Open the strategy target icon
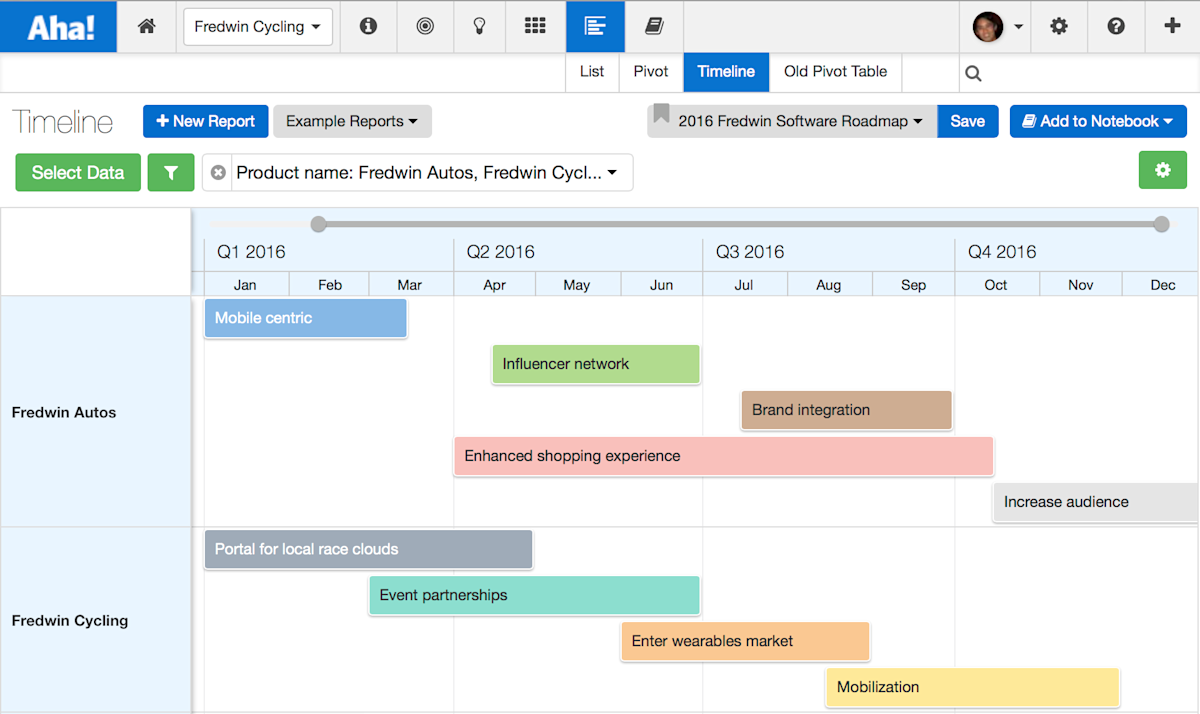 (x=425, y=27)
